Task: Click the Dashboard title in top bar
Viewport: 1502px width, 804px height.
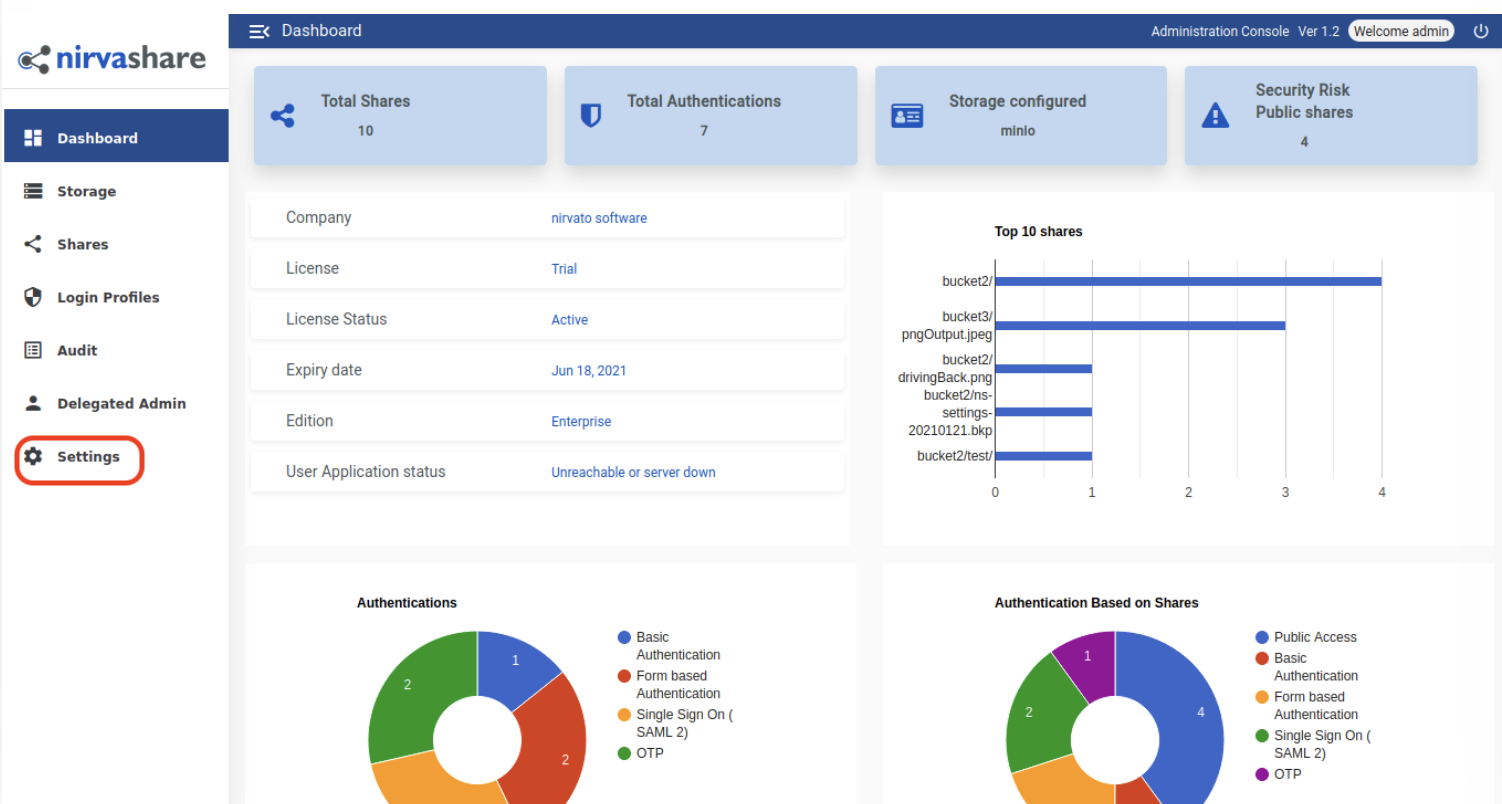Action: [x=322, y=31]
